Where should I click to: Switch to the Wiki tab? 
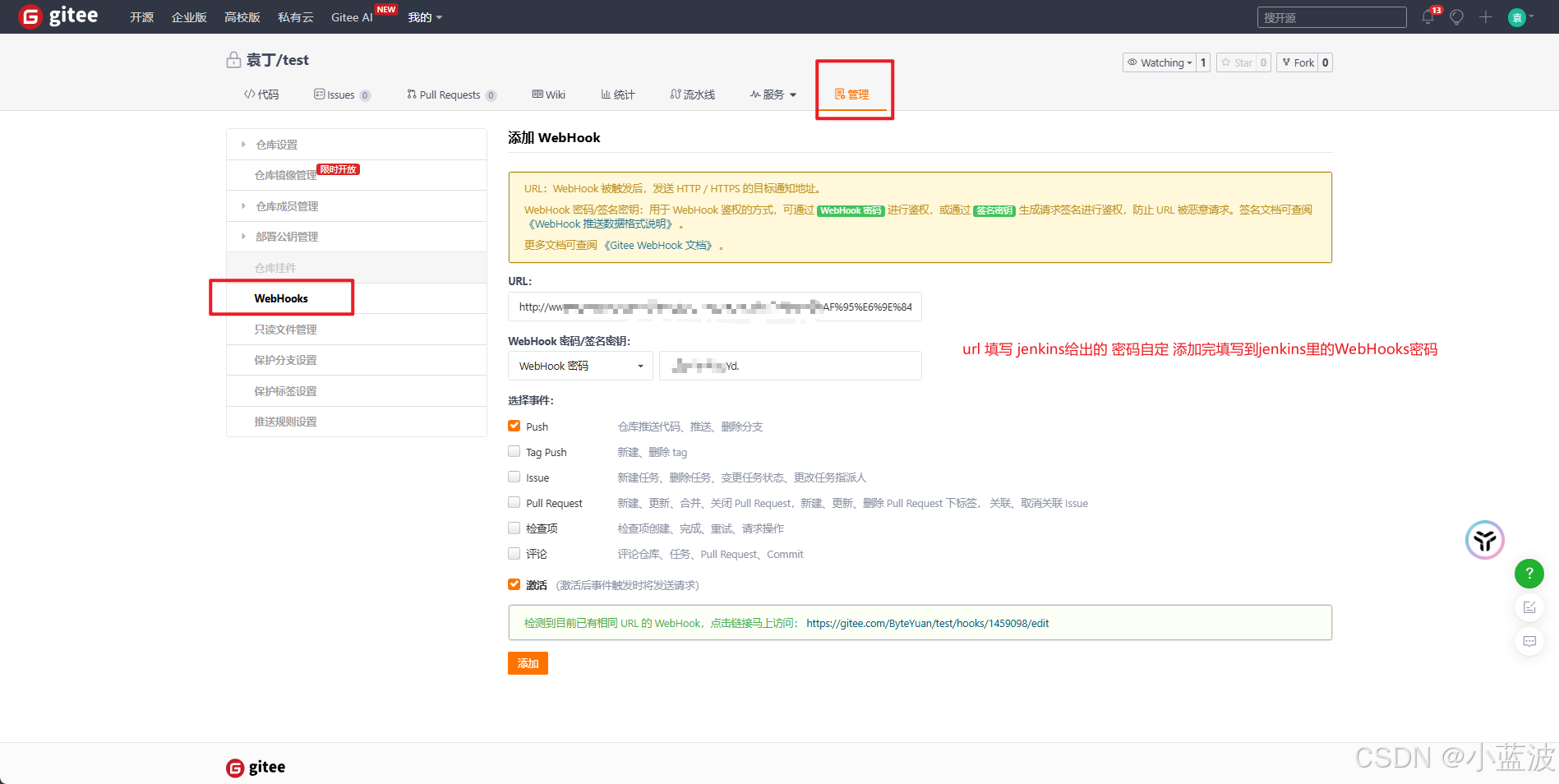pos(549,95)
